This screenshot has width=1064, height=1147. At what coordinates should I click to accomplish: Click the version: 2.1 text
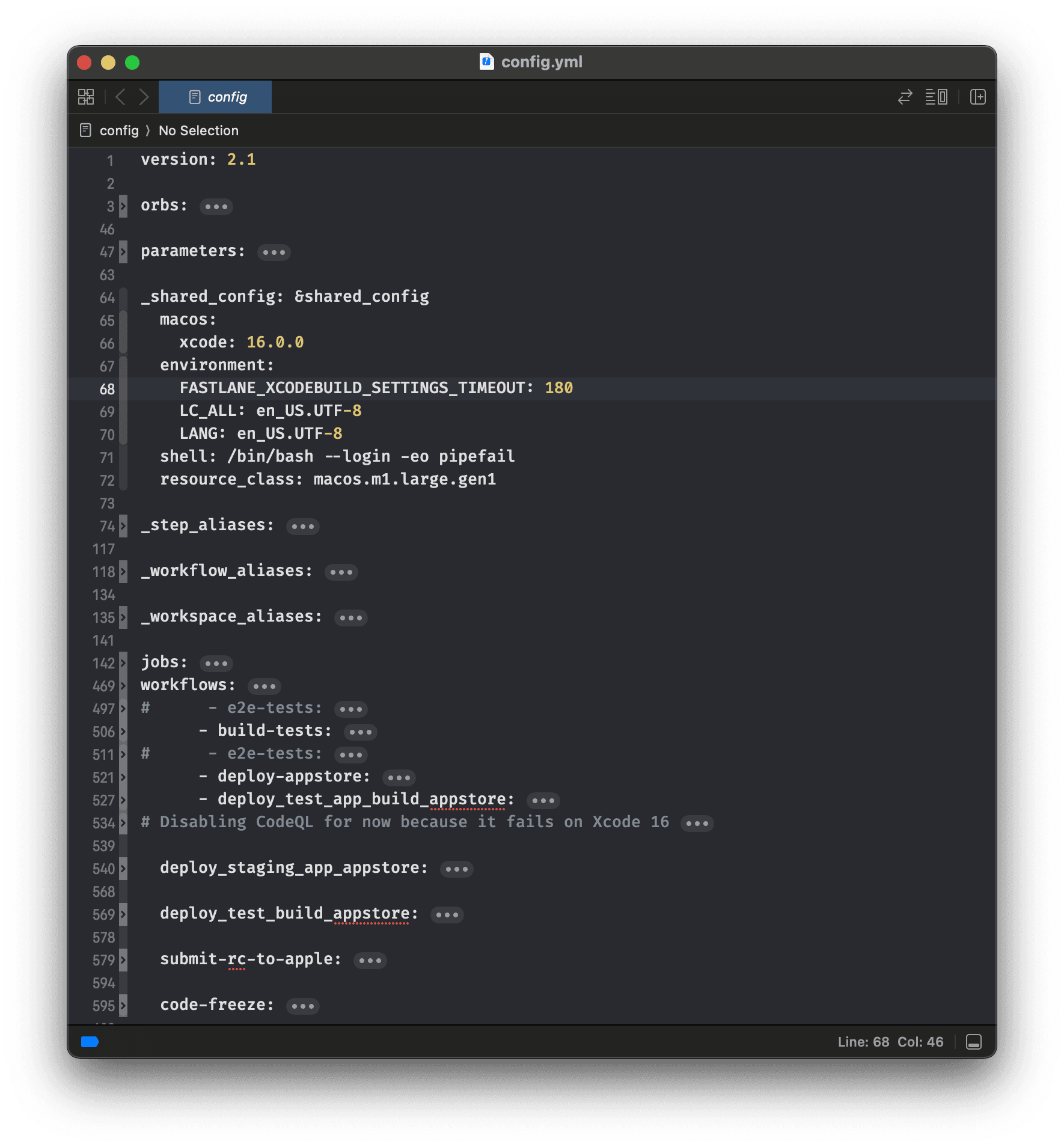tap(198, 159)
